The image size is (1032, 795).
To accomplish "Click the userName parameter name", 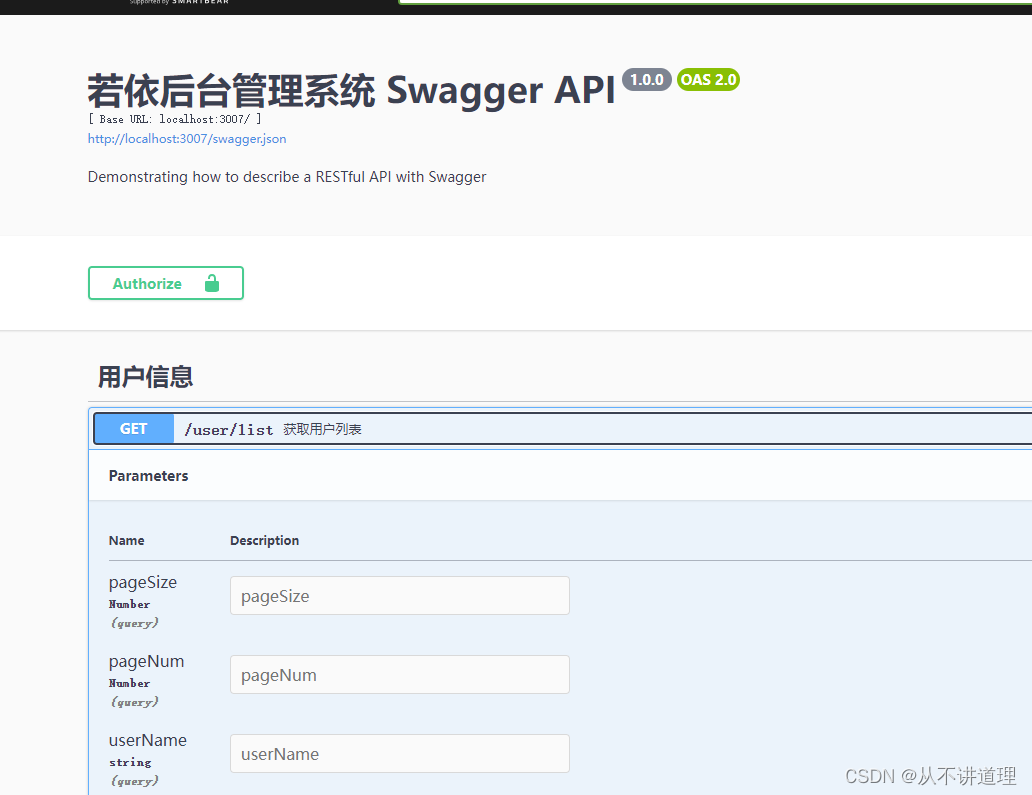I will [x=147, y=740].
